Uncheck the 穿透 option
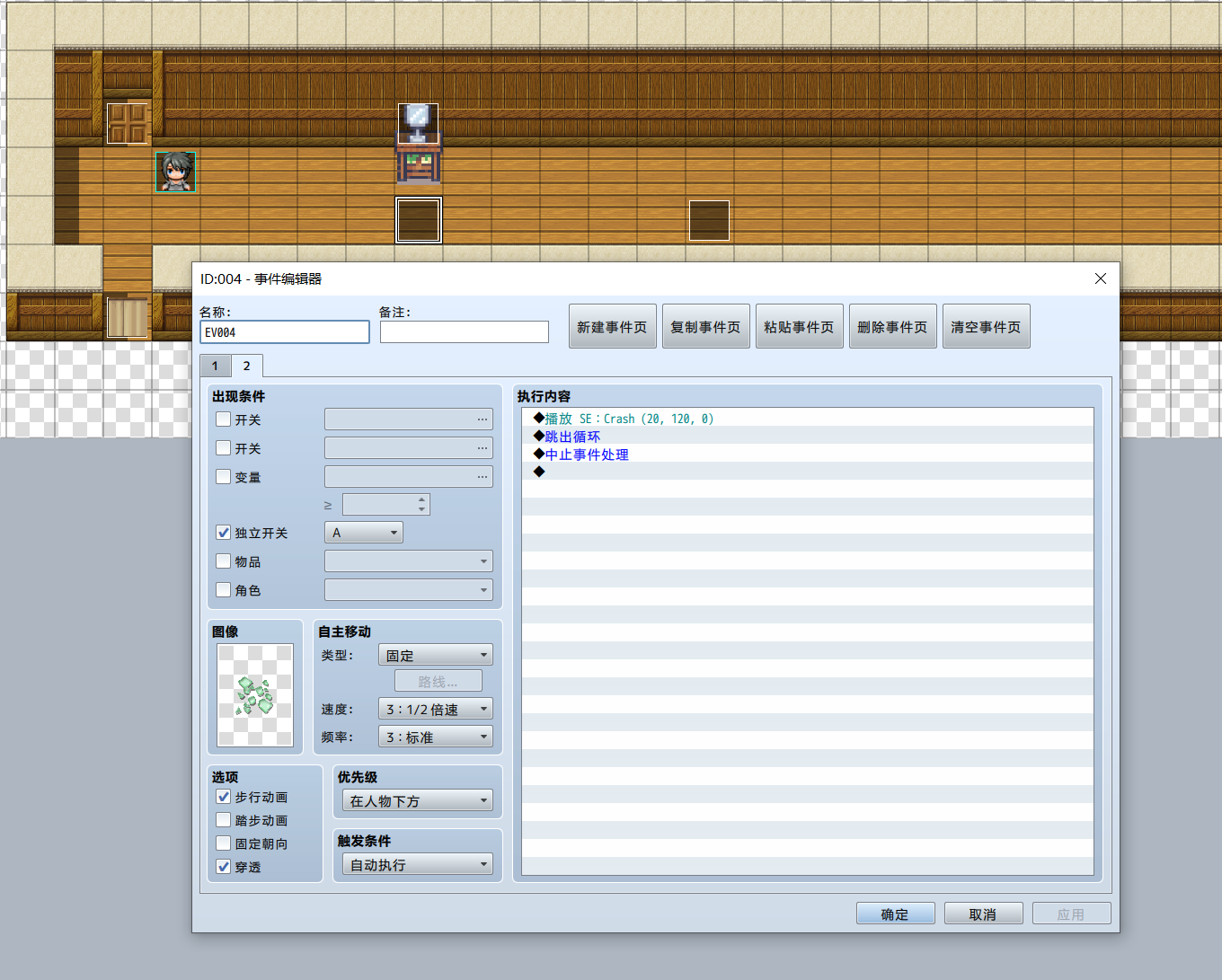This screenshot has height=980, width=1222. [224, 867]
